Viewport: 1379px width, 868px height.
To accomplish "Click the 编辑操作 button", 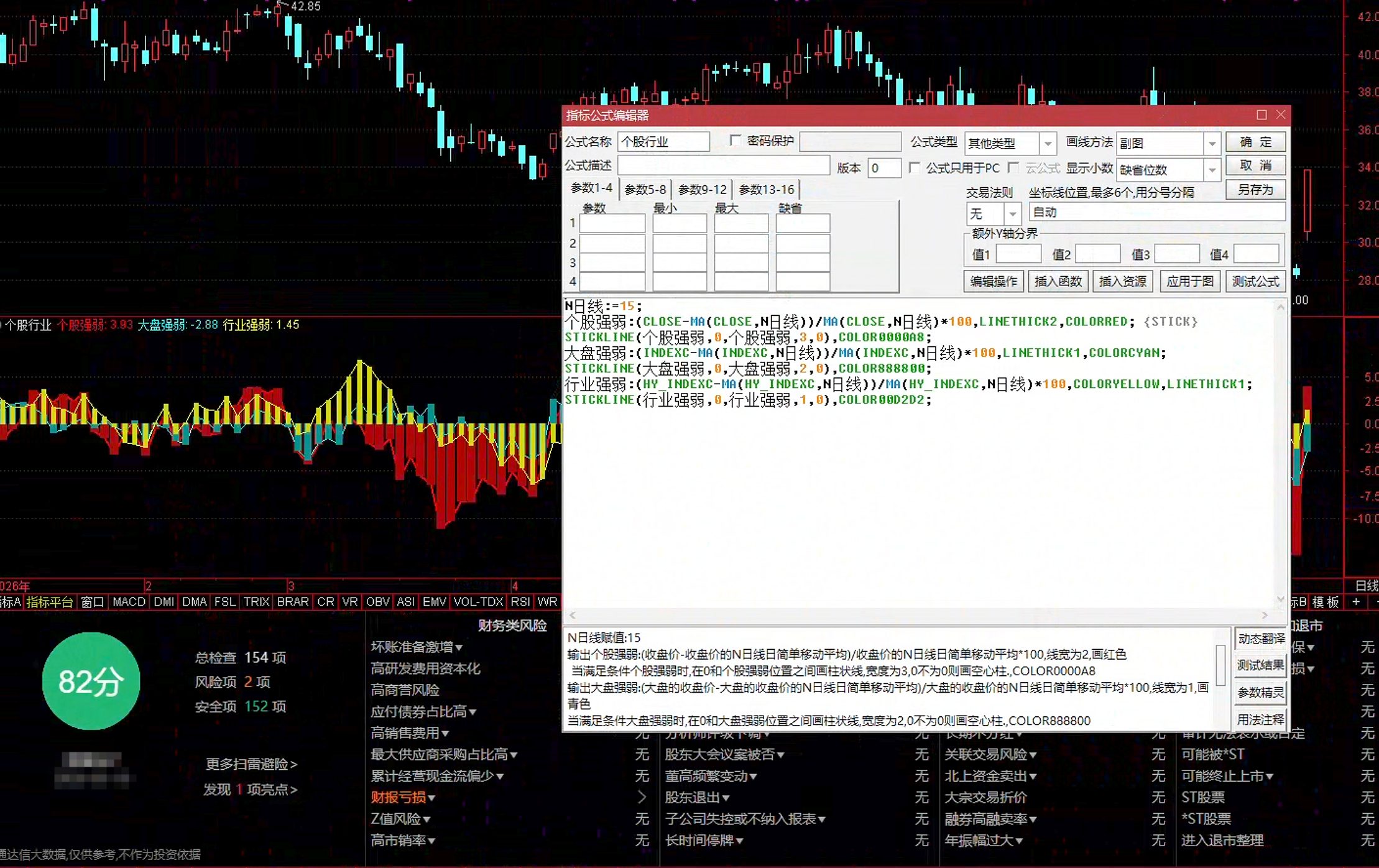I will coord(994,281).
